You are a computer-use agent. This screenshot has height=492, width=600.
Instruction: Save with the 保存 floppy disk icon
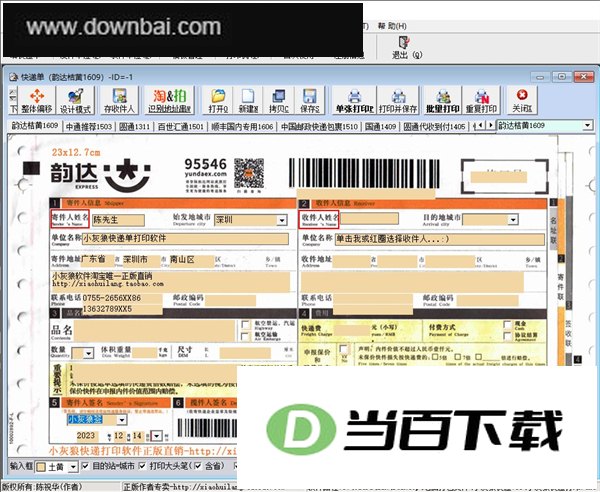[309, 100]
